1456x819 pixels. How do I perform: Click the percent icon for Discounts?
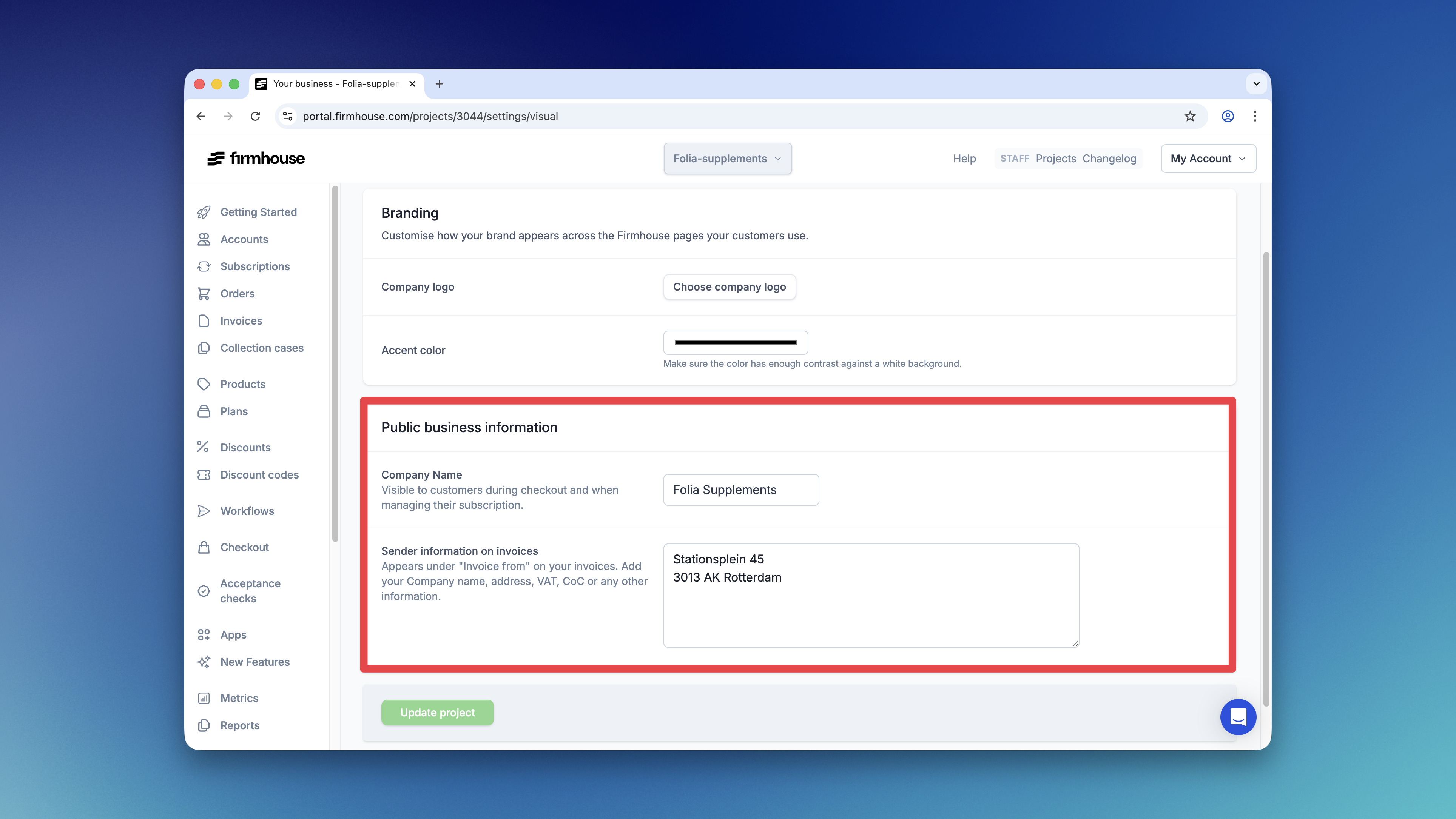point(203,447)
